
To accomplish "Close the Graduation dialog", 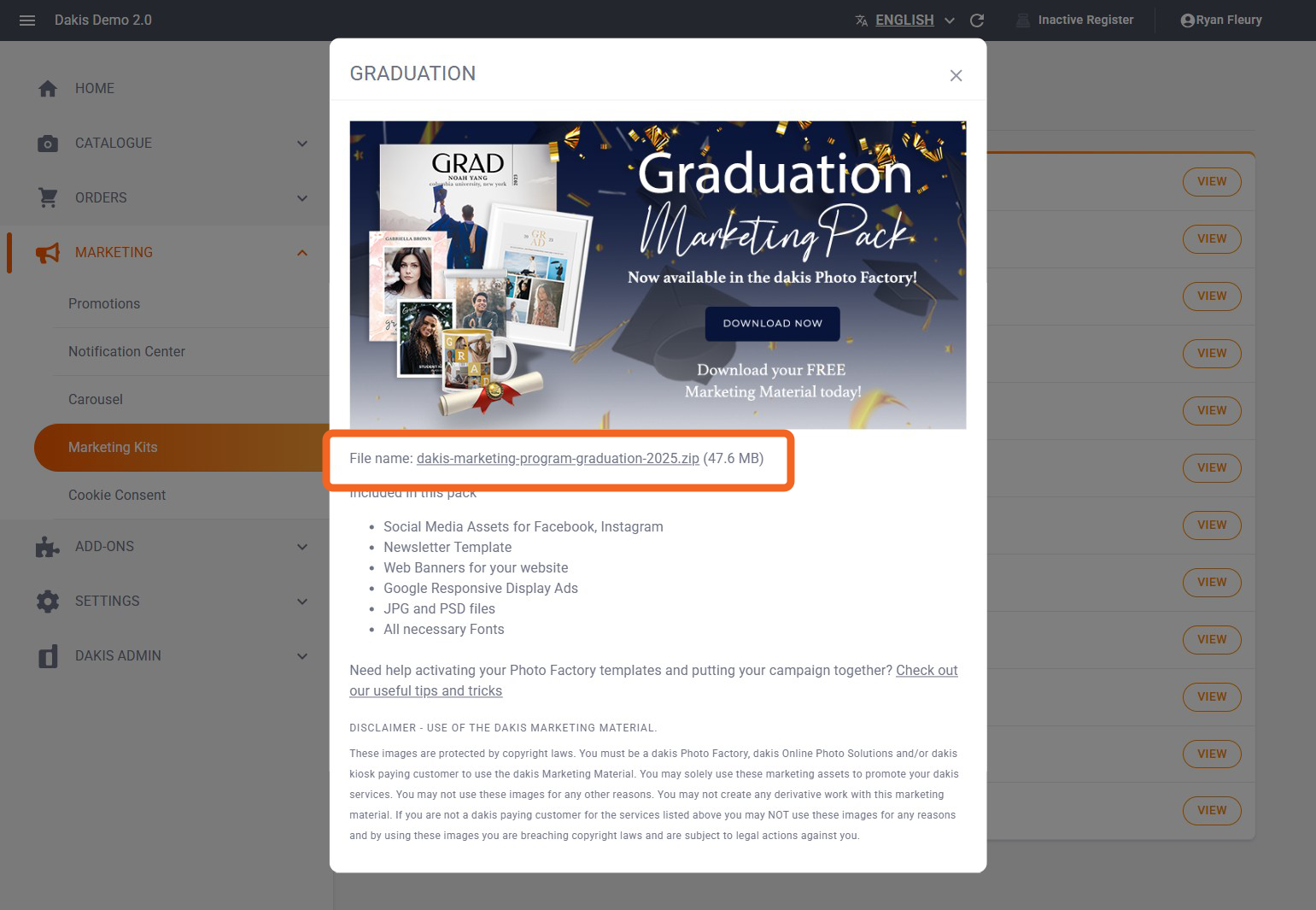I will click(956, 75).
